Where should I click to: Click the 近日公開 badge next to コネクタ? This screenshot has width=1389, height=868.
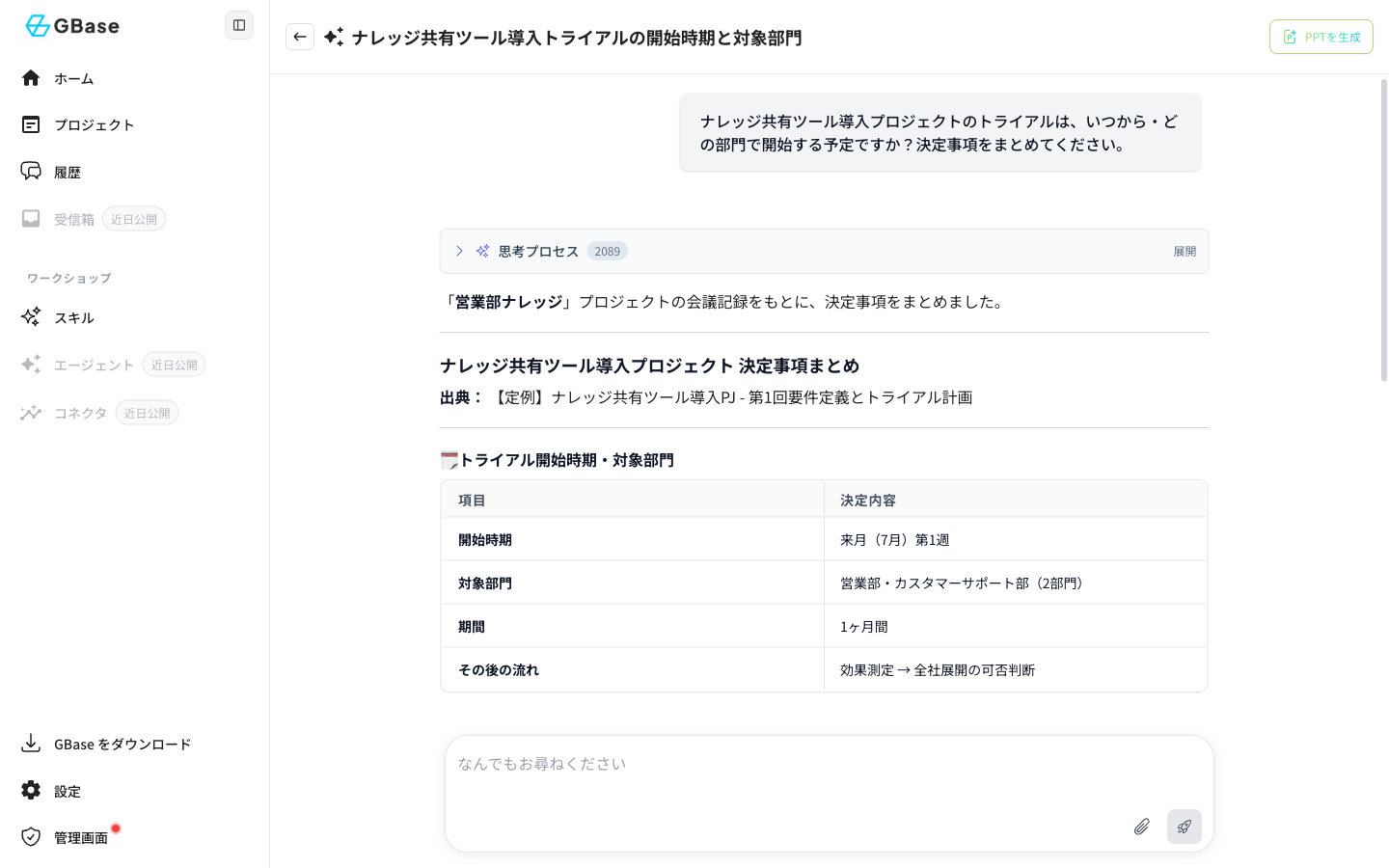[147, 413]
